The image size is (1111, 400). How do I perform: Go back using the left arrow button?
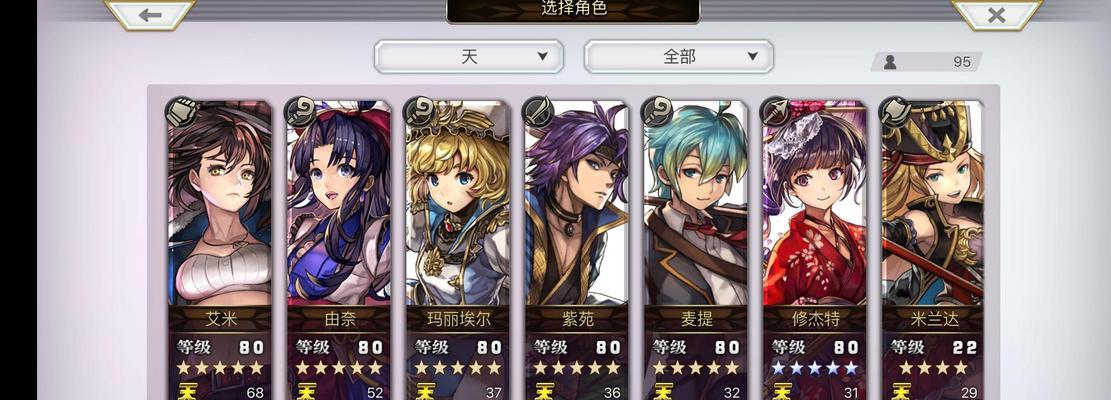pyautogui.click(x=150, y=15)
